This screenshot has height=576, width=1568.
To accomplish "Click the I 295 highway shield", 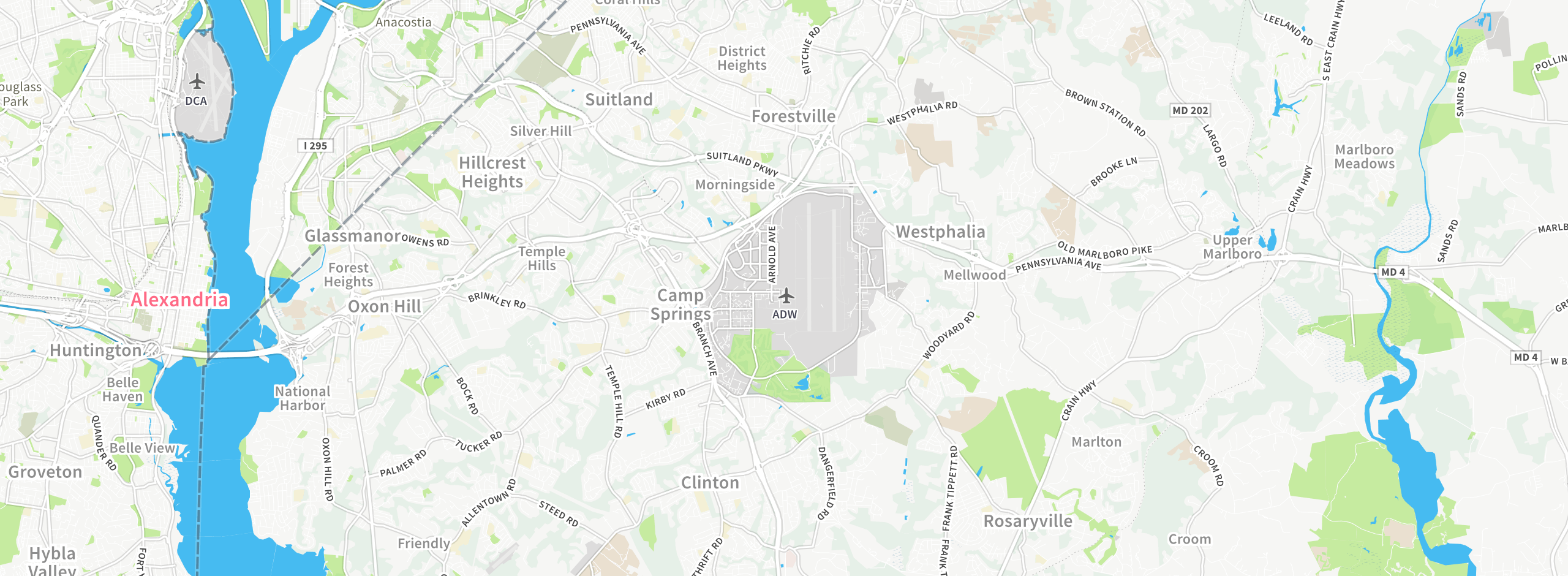I will click(x=315, y=146).
